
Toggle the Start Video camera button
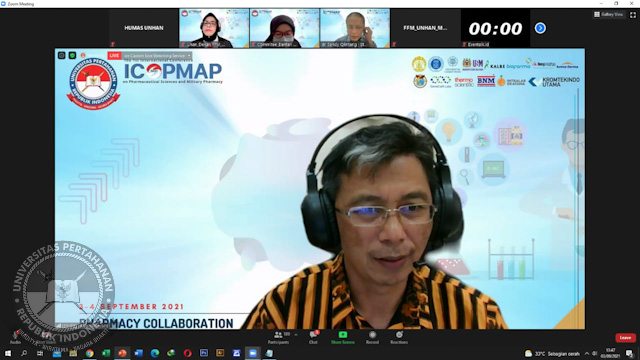point(45,338)
